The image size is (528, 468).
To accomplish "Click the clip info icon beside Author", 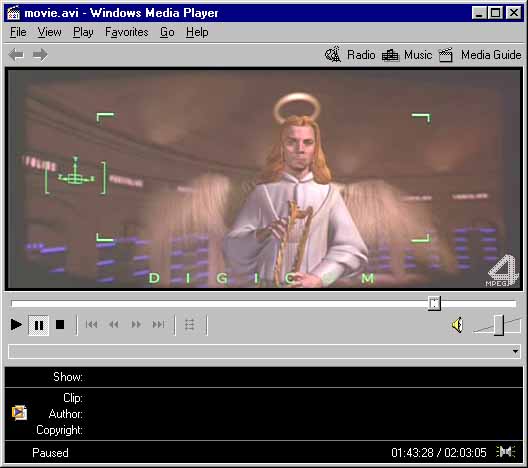I will point(20,413).
